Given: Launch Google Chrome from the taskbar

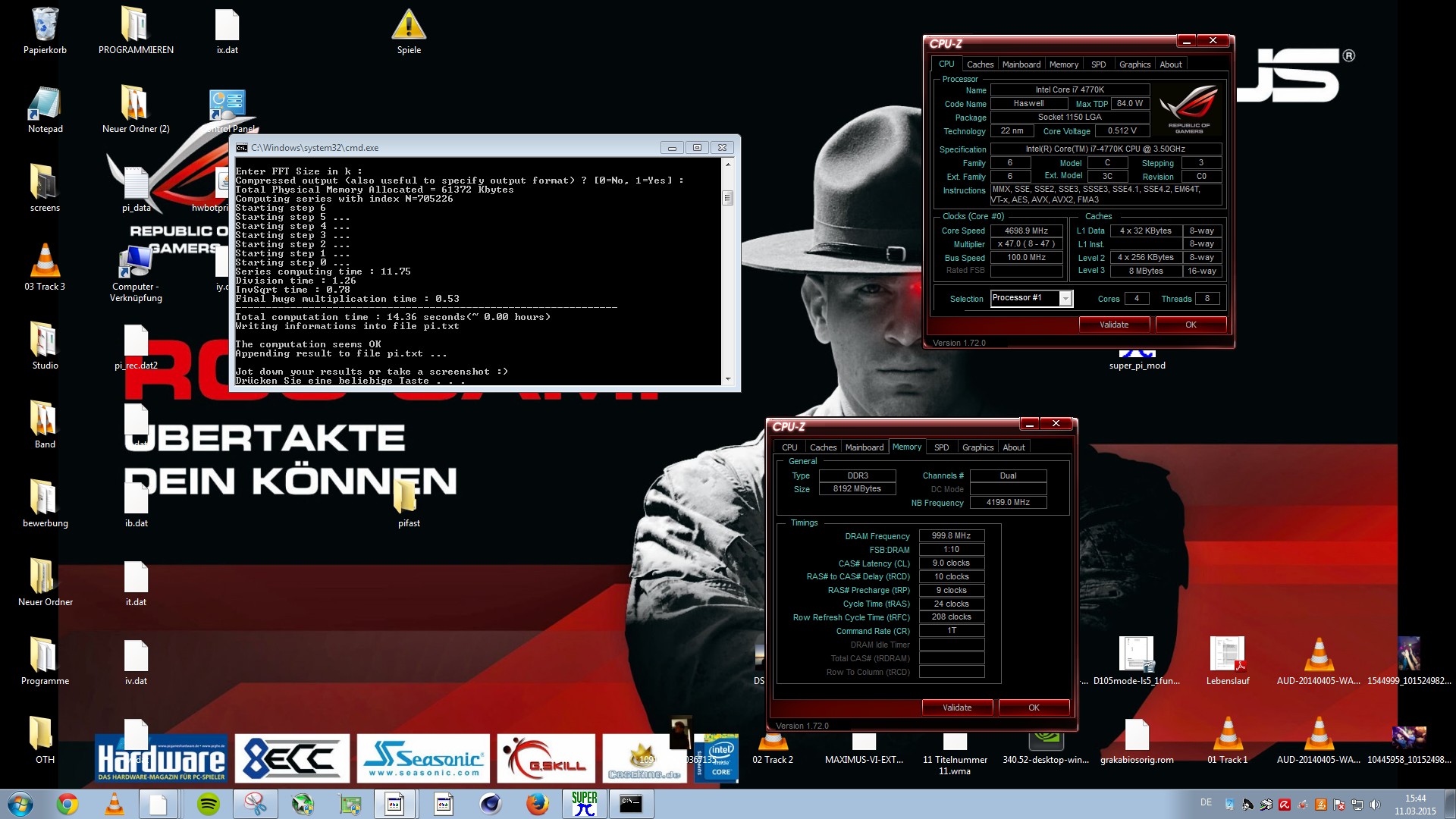Looking at the screenshot, I should click(67, 804).
